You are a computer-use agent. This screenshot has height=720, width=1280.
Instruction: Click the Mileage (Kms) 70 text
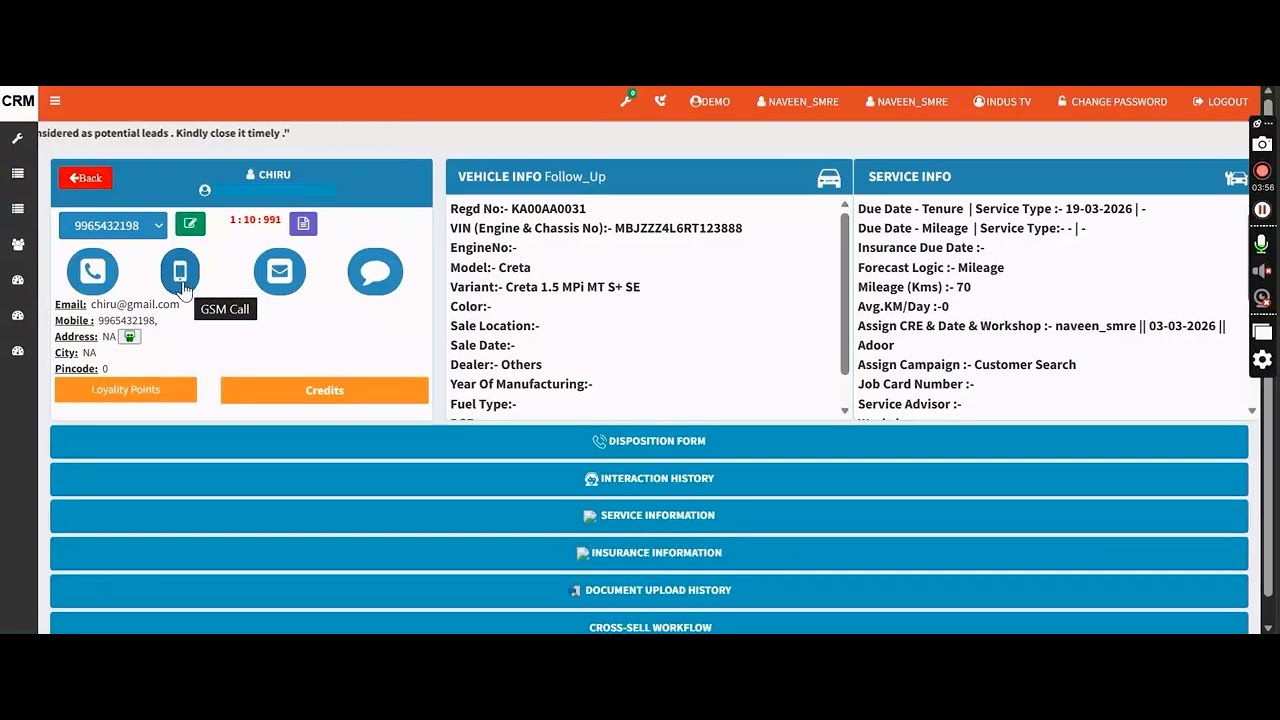click(914, 287)
